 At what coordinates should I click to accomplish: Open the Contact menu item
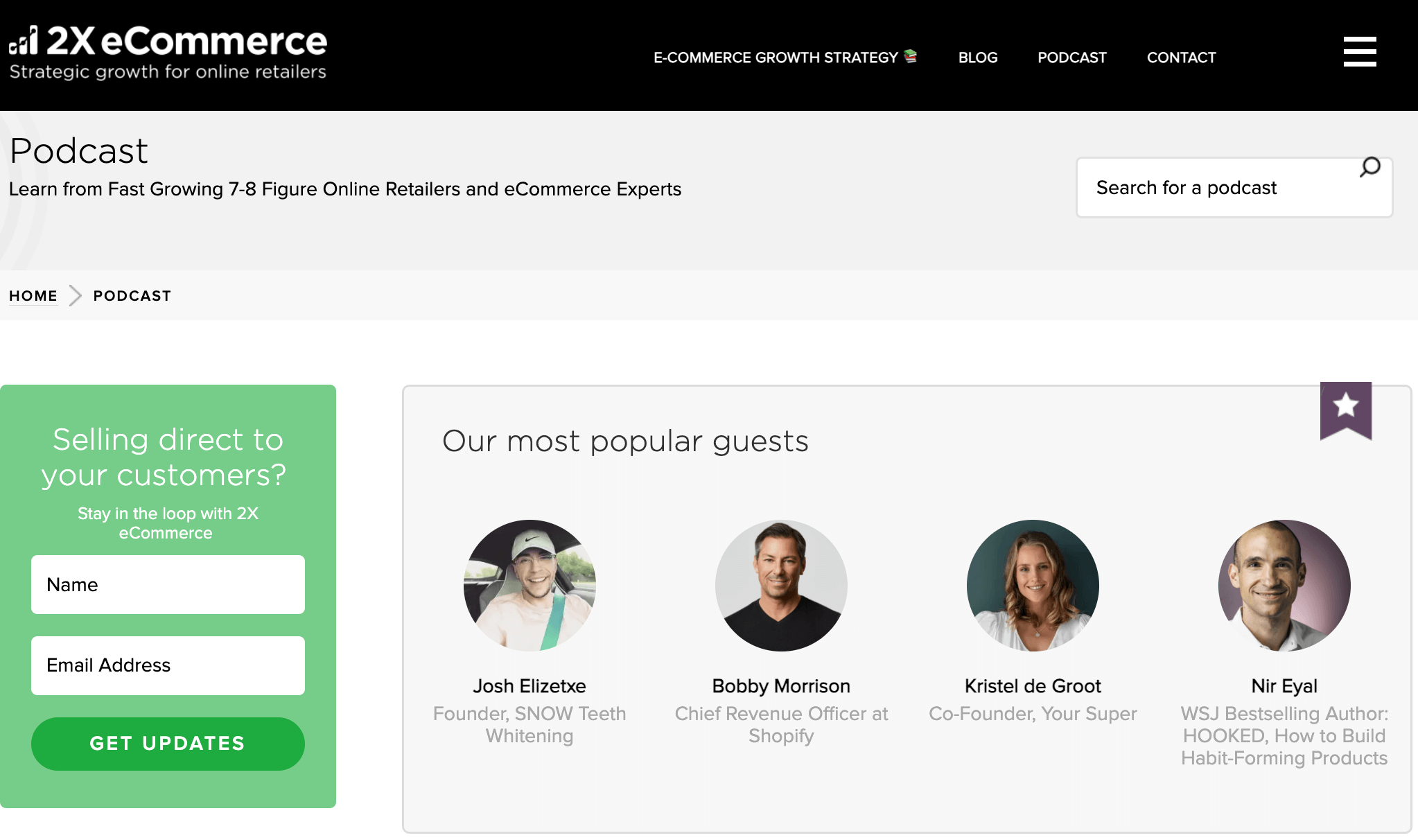tap(1182, 58)
